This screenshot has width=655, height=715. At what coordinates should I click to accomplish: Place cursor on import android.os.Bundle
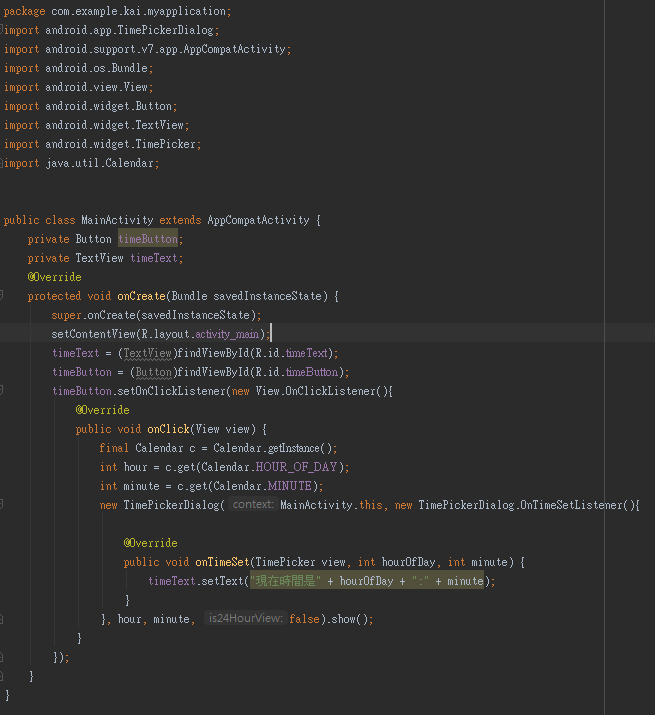pyautogui.click(x=78, y=68)
